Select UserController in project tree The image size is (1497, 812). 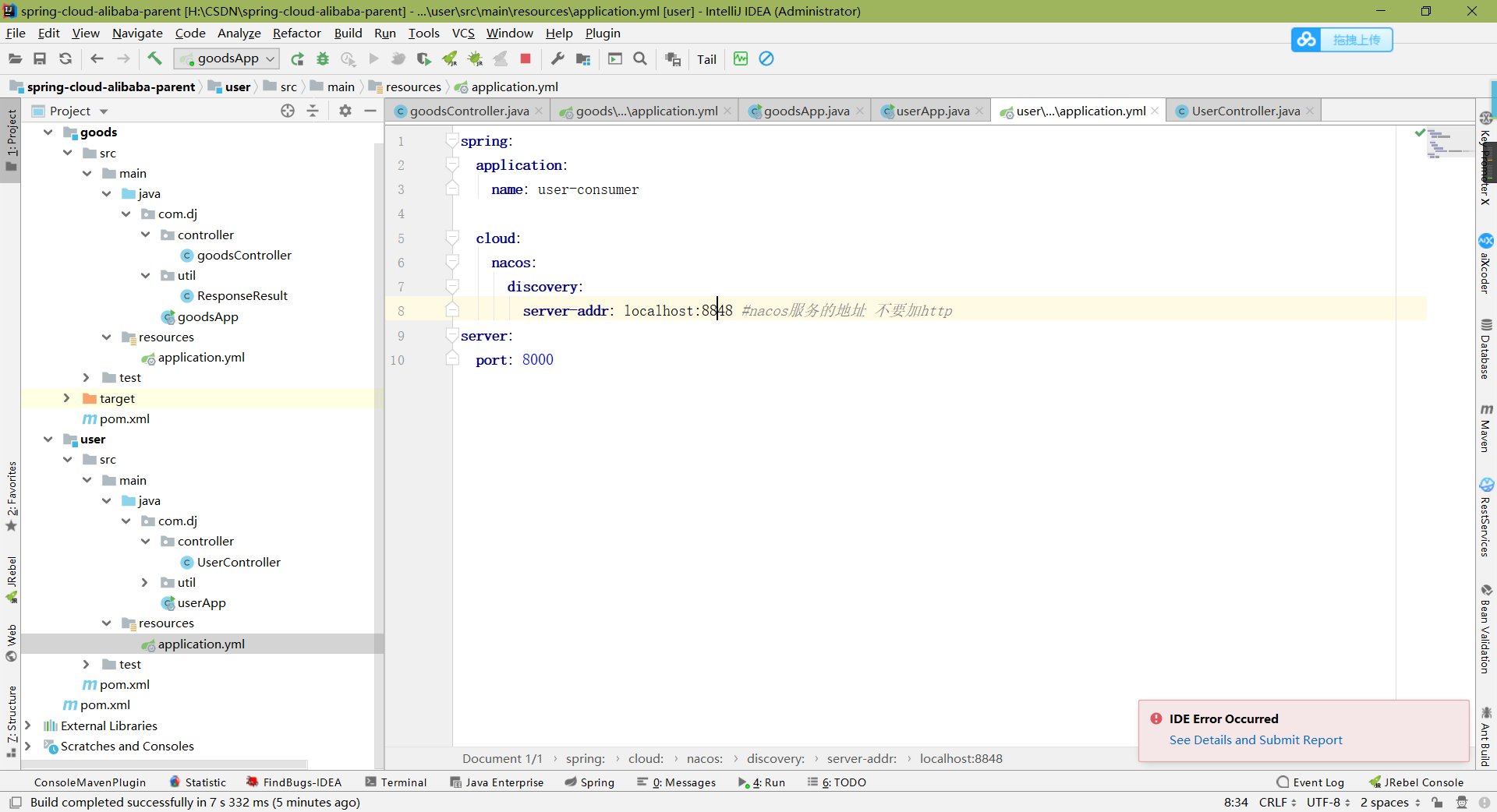pyautogui.click(x=239, y=562)
